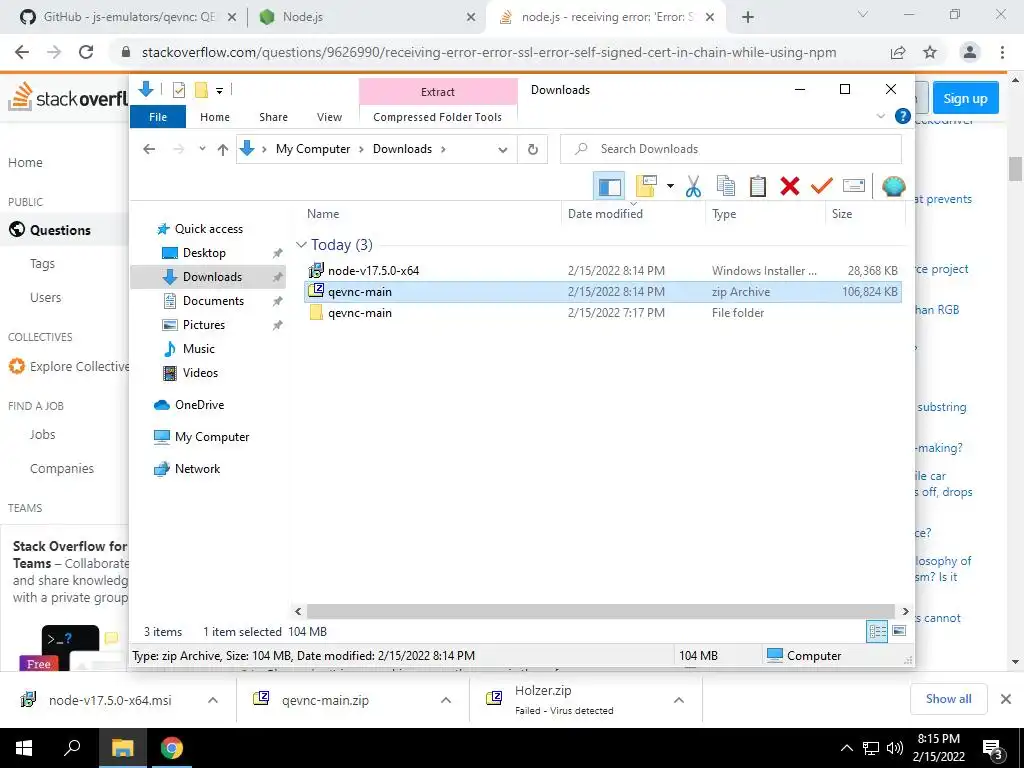Open the Chrome three-dot menu
Screen dimensions: 1024x768
1002,52
